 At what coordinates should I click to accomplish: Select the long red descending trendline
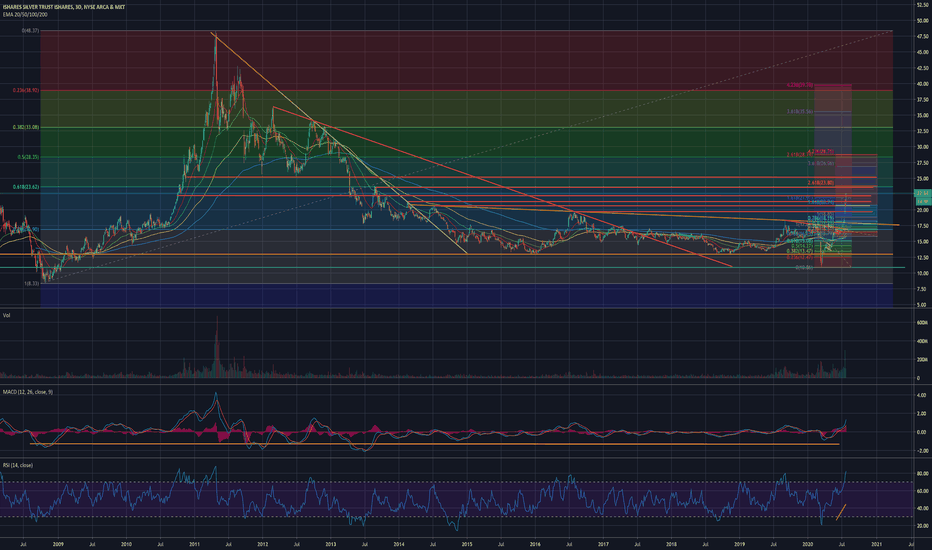[502, 187]
